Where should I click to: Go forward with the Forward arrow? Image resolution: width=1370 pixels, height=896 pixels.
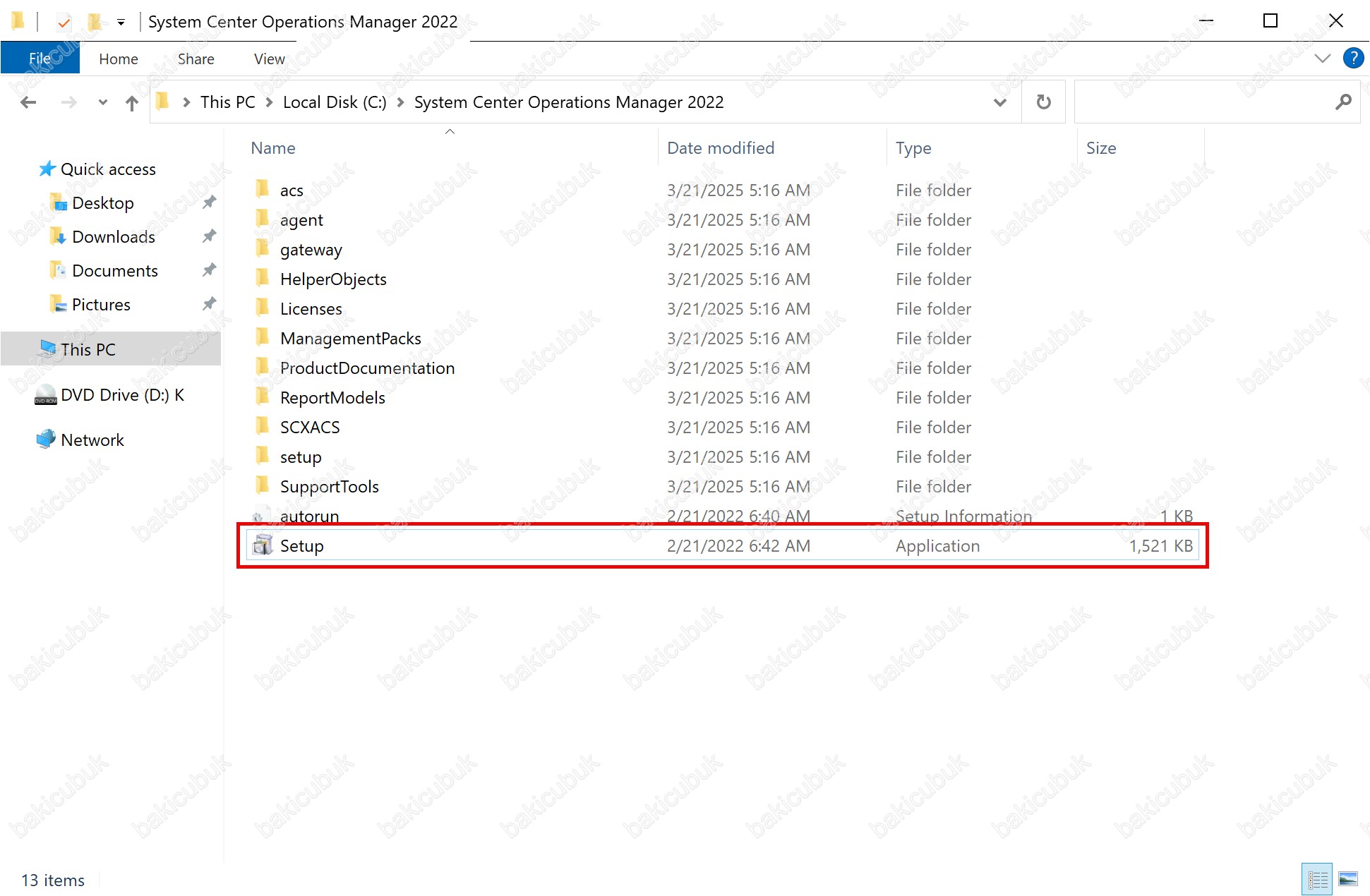tap(68, 102)
